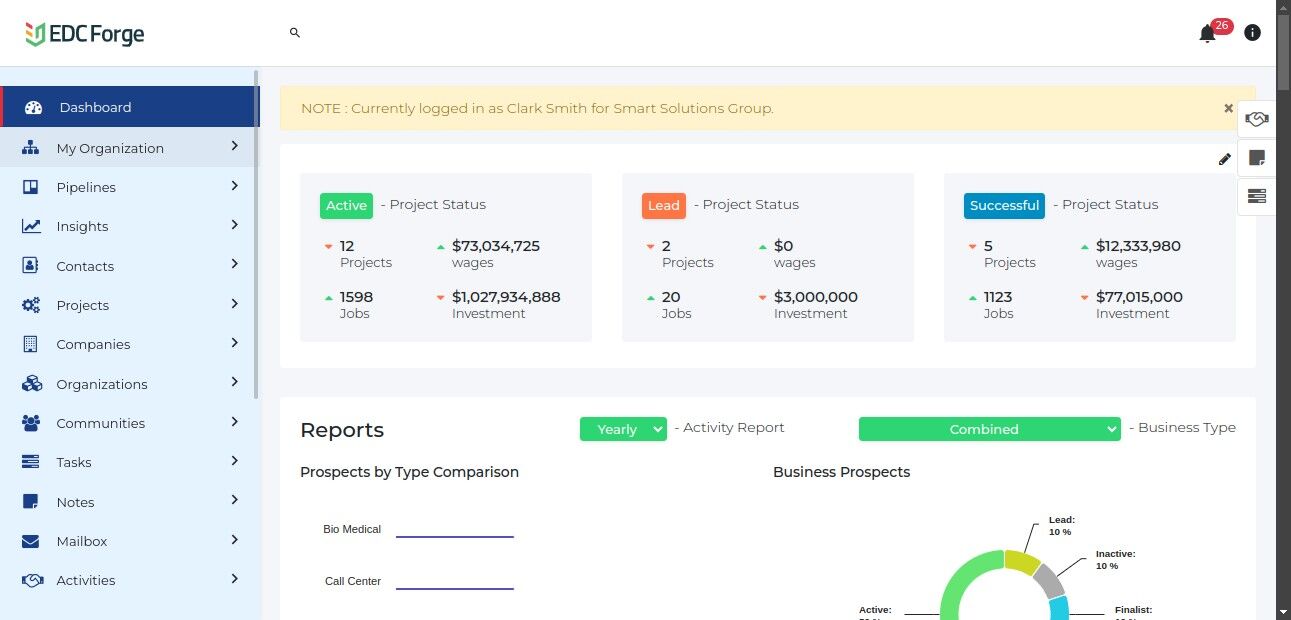Click the Dashboard gauge icon

pyautogui.click(x=33, y=108)
